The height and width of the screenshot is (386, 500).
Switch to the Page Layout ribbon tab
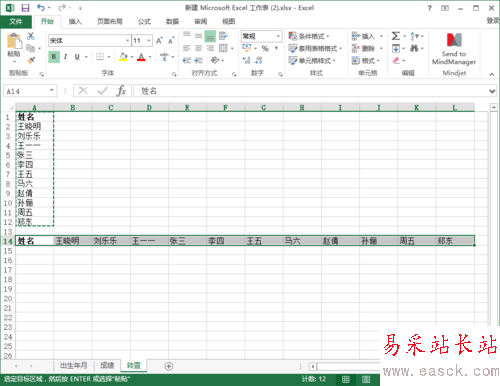click(109, 22)
